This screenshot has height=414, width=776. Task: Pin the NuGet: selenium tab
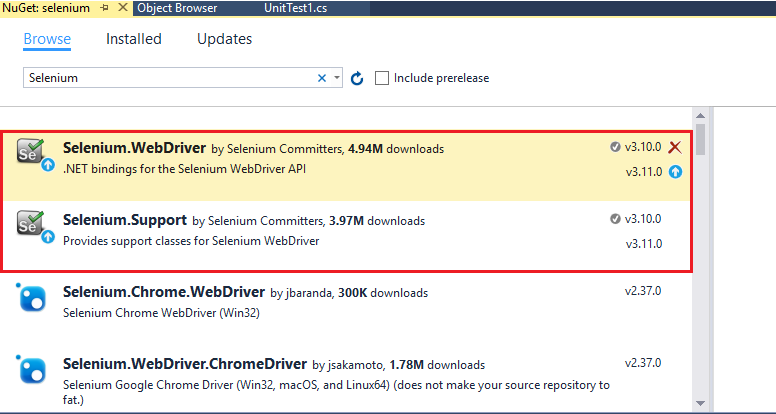pyautogui.click(x=105, y=8)
